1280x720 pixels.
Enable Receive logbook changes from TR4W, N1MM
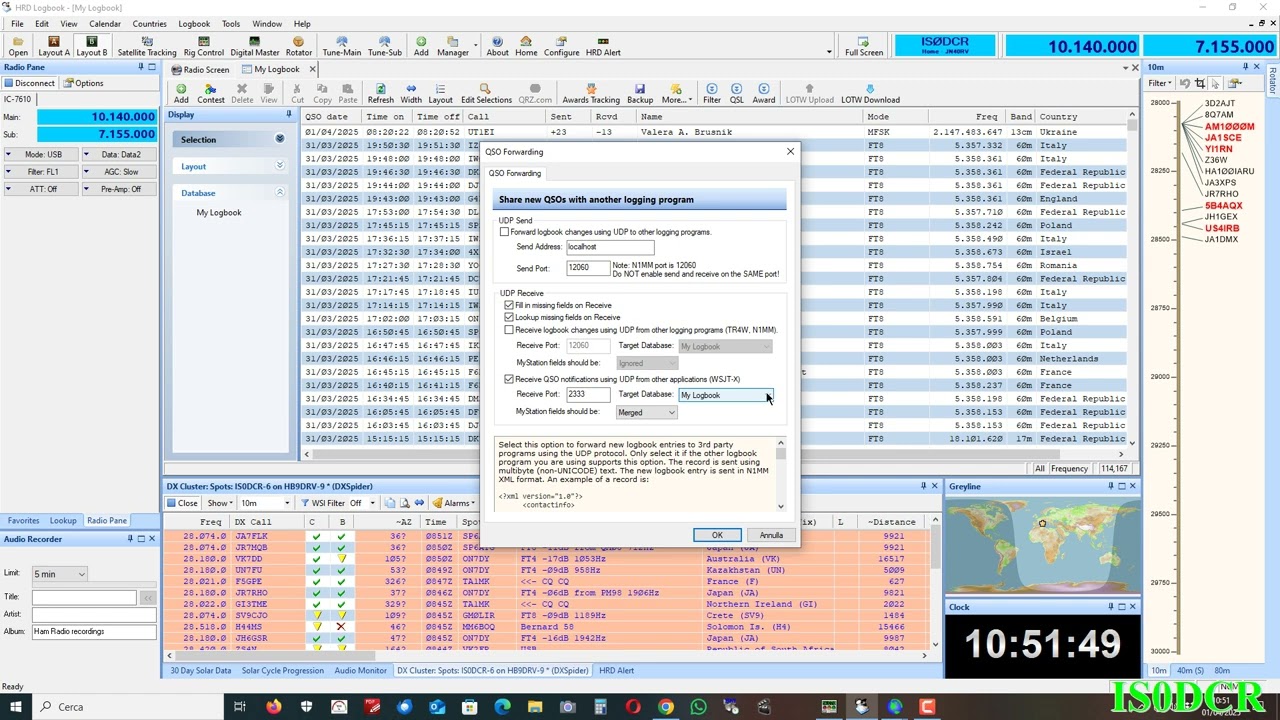click(x=509, y=329)
